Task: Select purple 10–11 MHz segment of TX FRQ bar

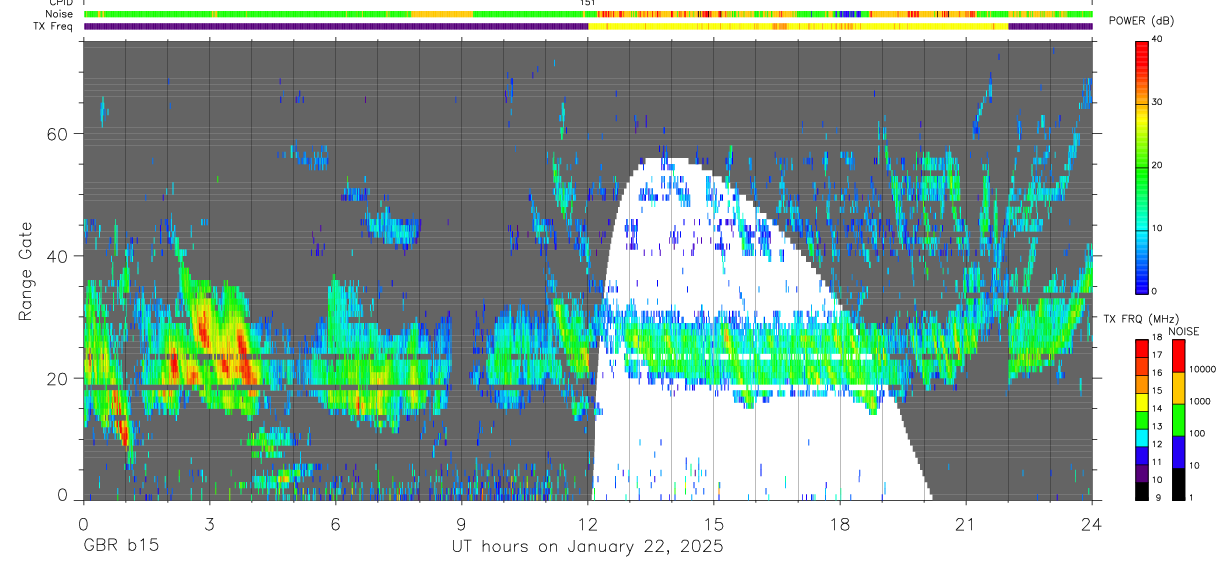Action: click(1142, 472)
